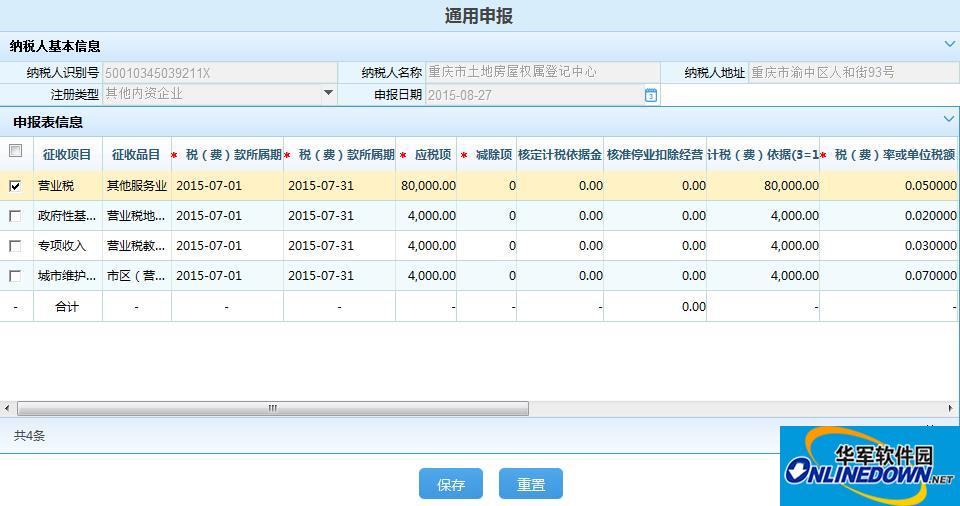The image size is (960, 506).
Task: Click the 申报日期 field showing 2015-08-27
Action: pos(534,95)
